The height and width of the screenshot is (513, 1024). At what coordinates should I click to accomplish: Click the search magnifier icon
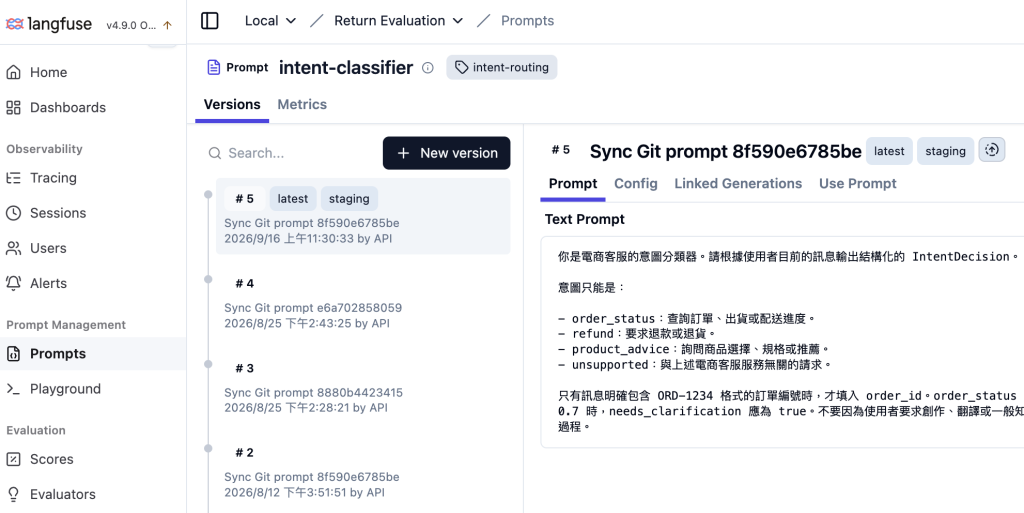tap(214, 153)
